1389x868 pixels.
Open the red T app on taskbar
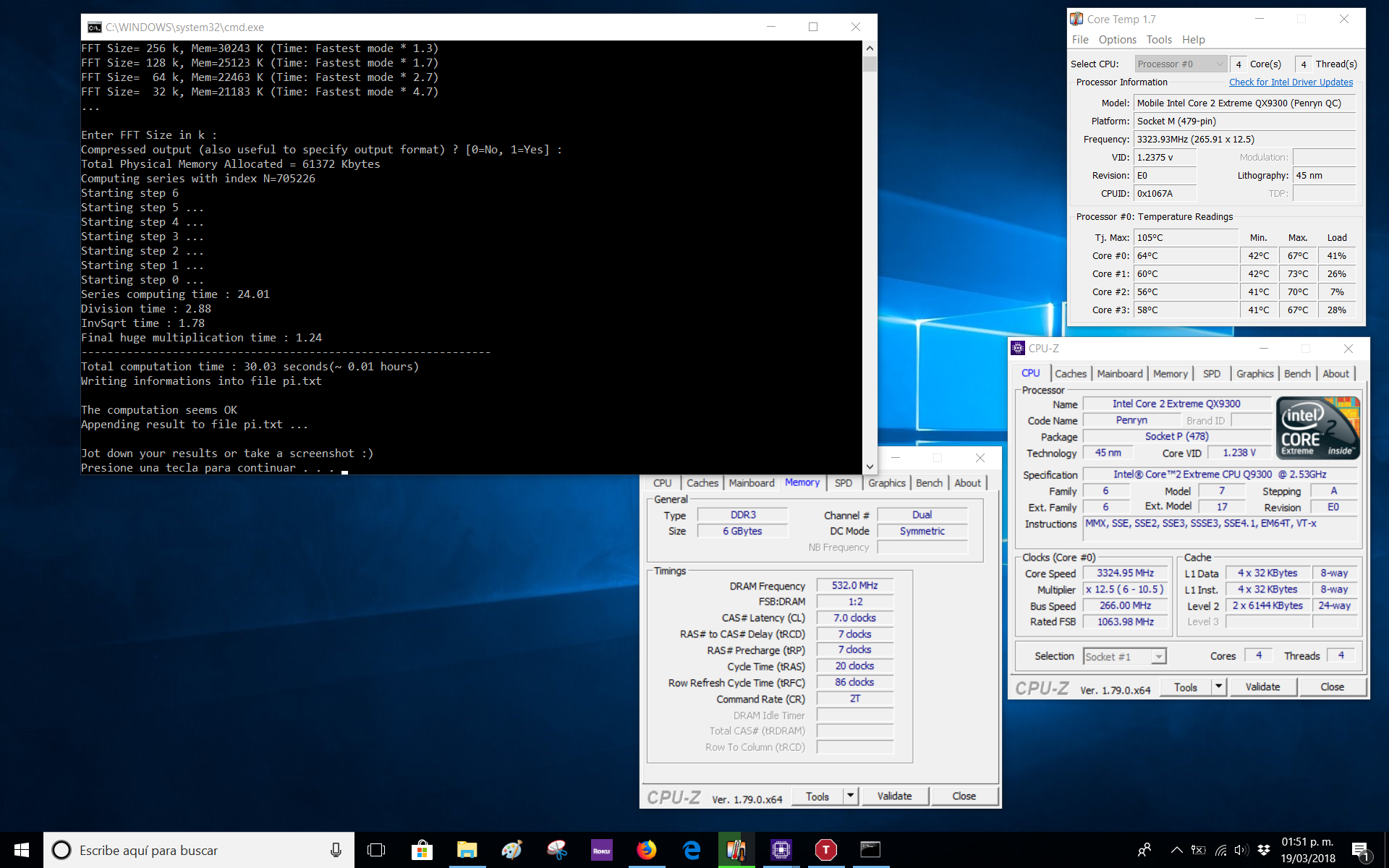(x=826, y=850)
